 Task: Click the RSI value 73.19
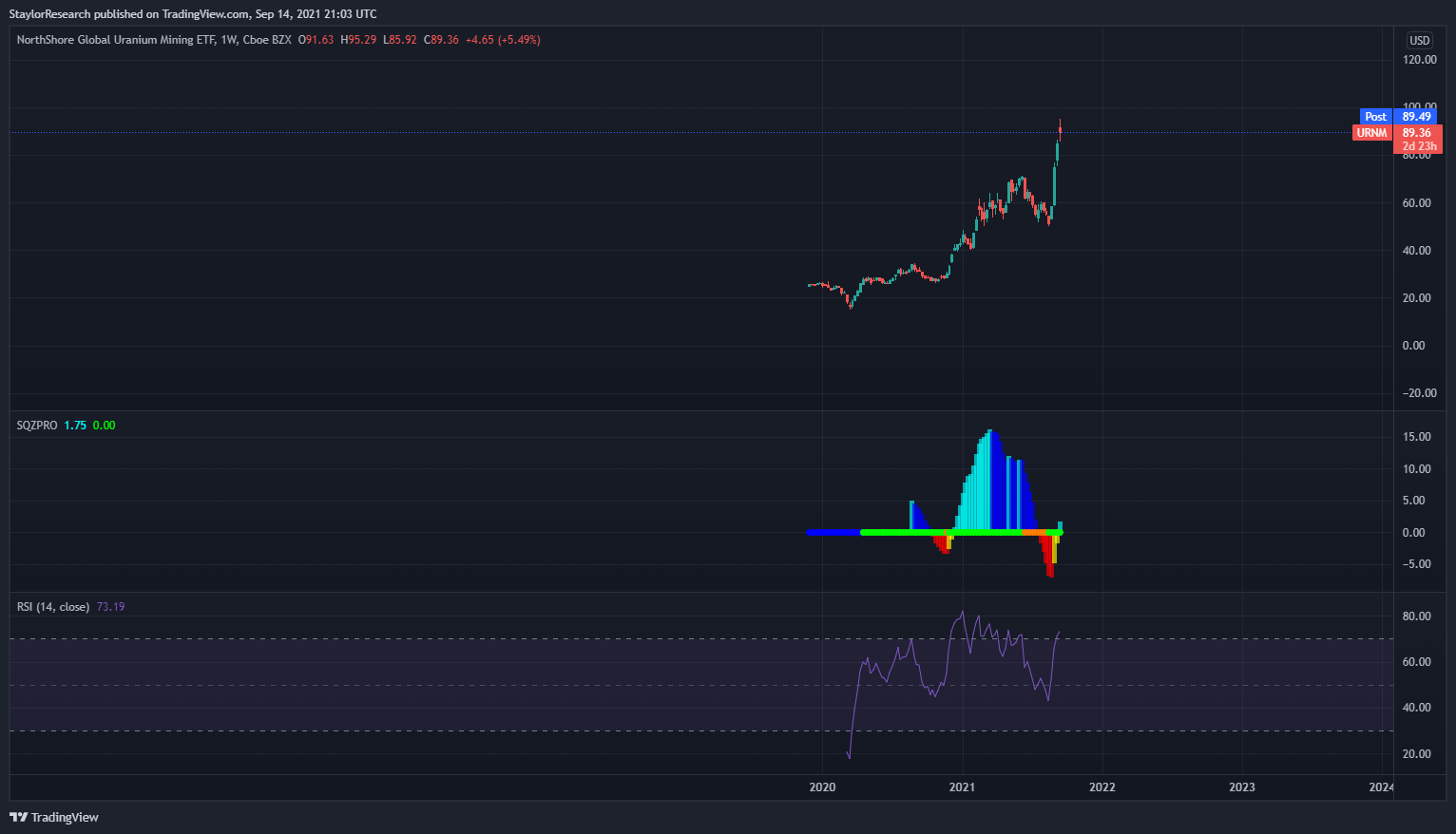click(x=110, y=607)
